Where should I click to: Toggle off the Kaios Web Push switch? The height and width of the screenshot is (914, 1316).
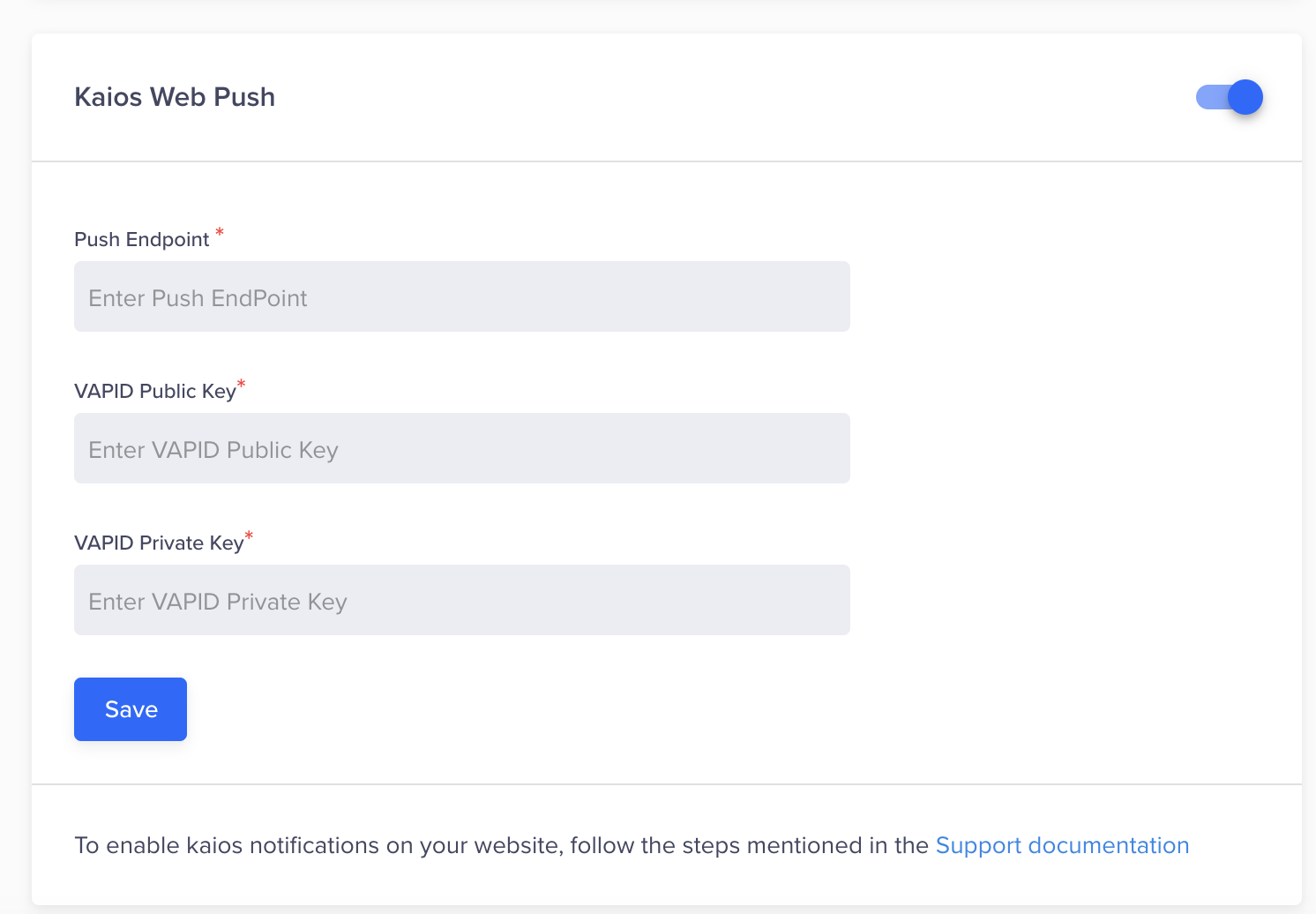click(1229, 97)
